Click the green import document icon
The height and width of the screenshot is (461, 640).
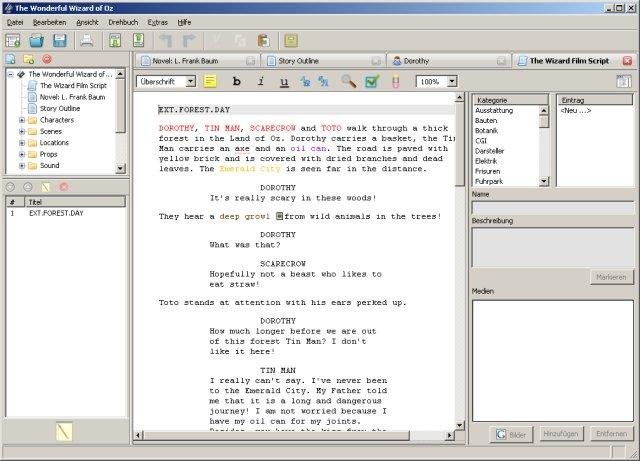115,41
